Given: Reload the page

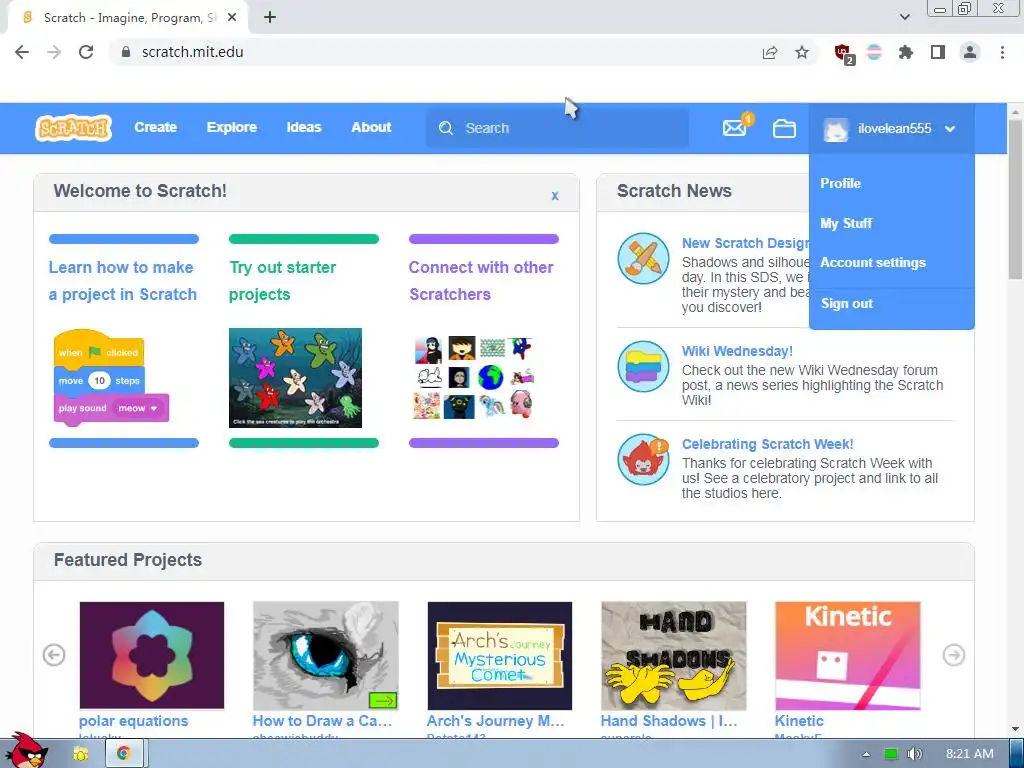Looking at the screenshot, I should 86,52.
